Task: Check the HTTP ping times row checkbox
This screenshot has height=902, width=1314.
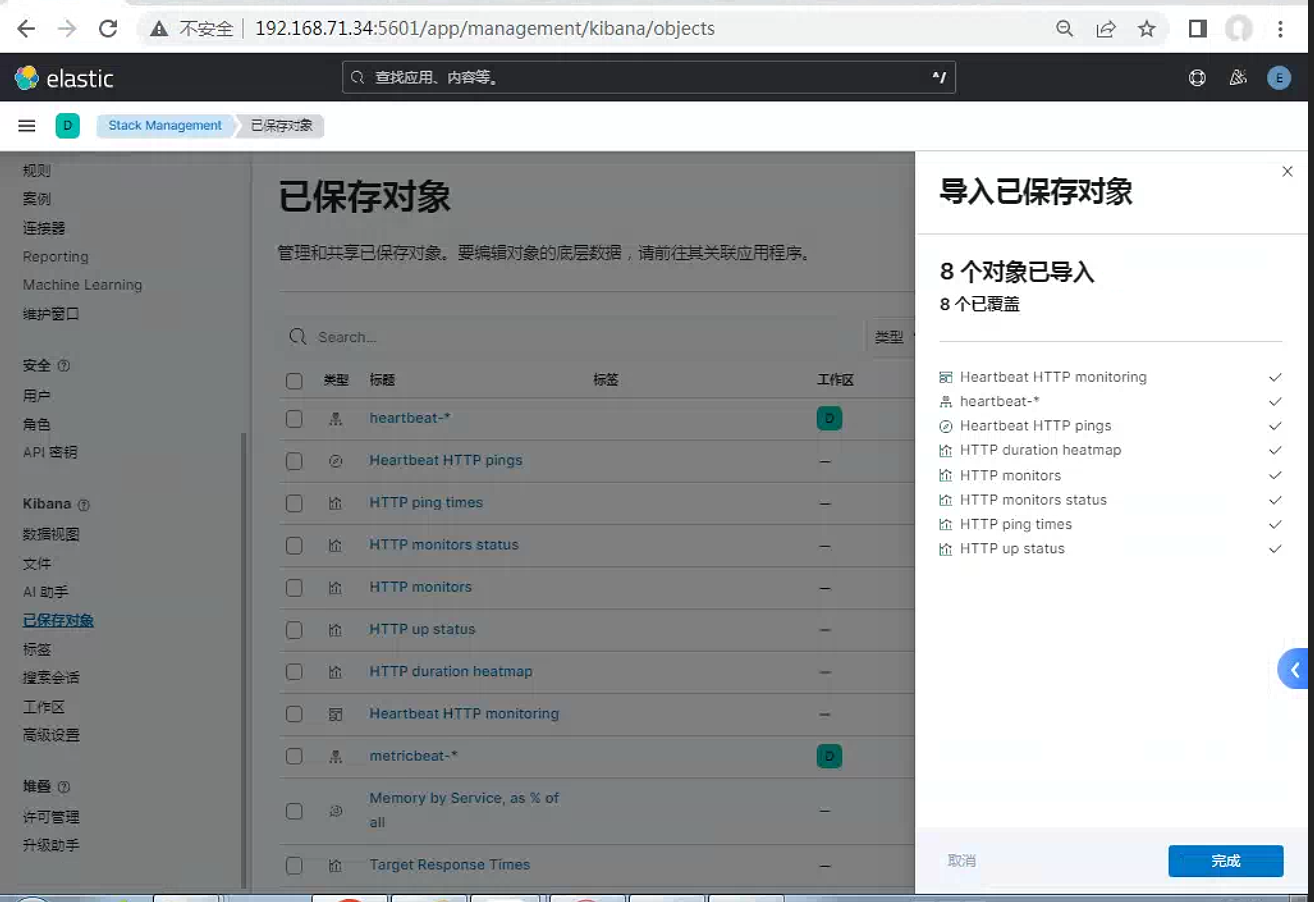Action: coord(294,503)
